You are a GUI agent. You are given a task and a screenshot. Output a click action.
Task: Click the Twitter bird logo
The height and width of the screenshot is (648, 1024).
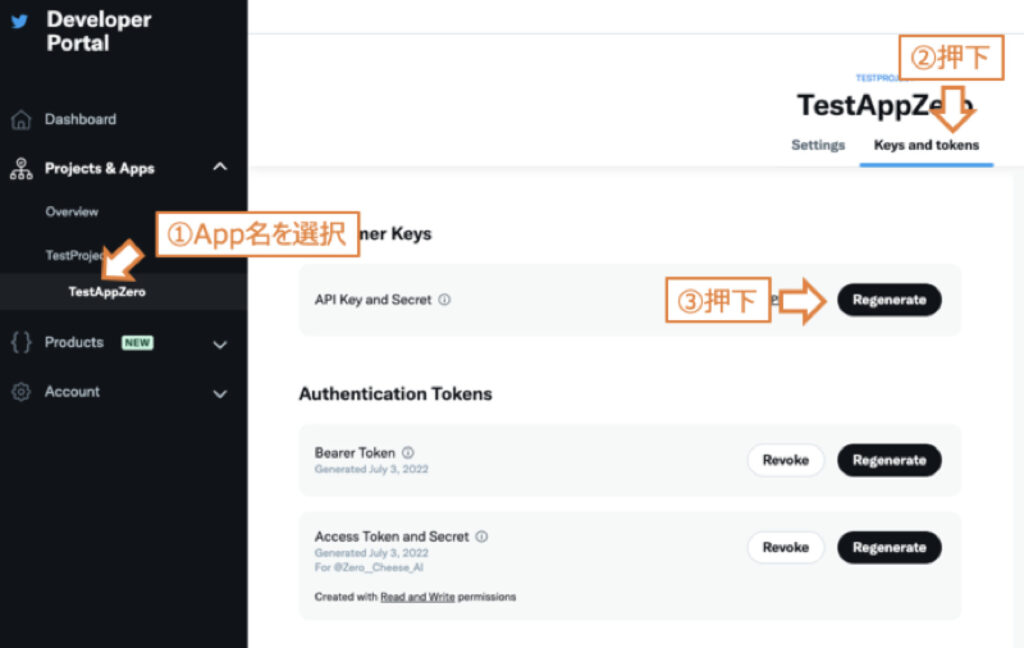tap(20, 22)
